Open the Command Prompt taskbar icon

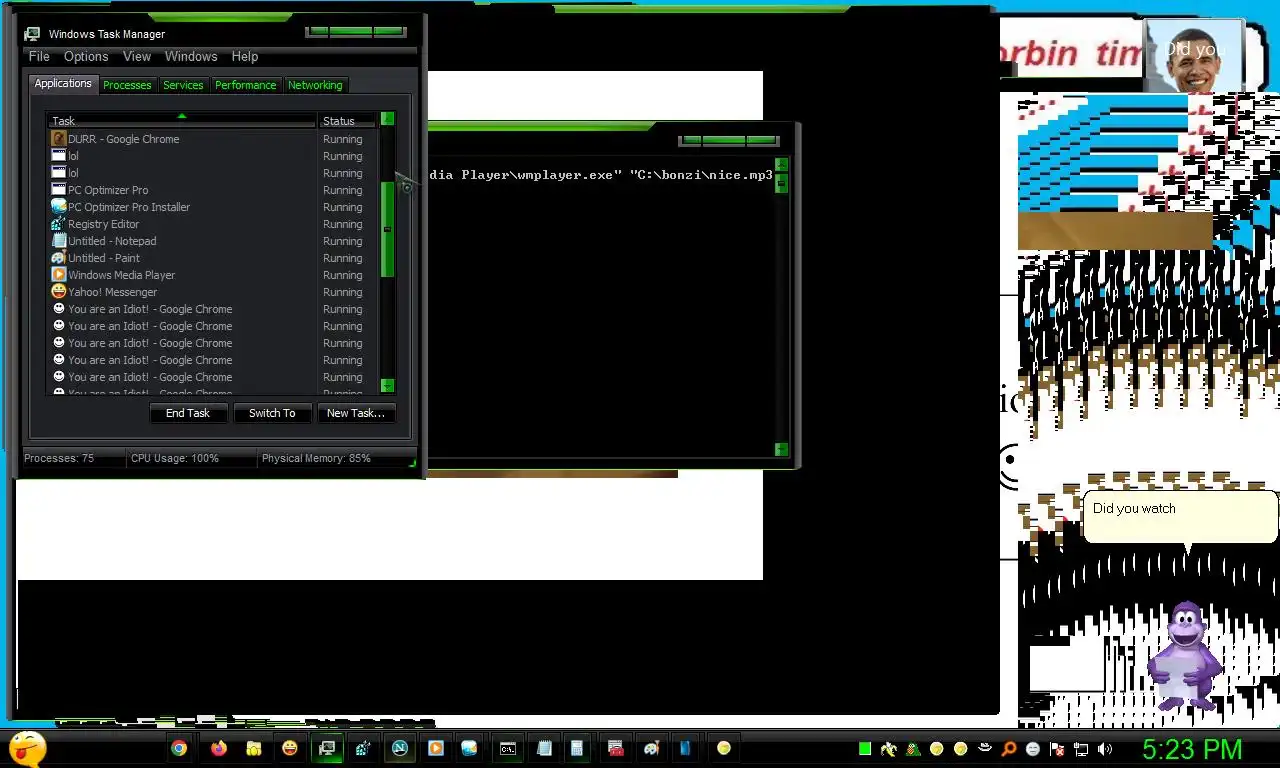point(508,748)
